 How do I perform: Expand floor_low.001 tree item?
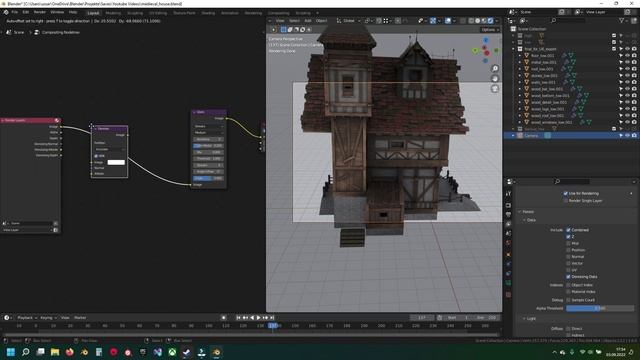click(x=520, y=56)
